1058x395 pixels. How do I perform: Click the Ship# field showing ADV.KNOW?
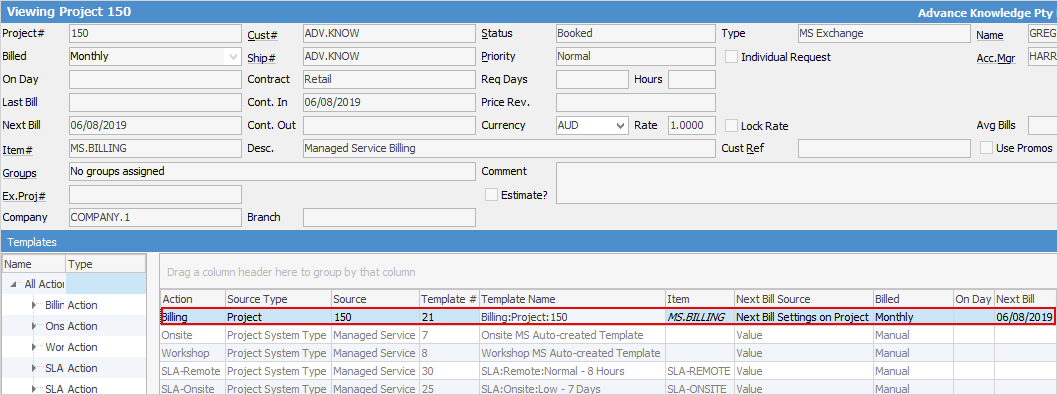click(x=389, y=57)
